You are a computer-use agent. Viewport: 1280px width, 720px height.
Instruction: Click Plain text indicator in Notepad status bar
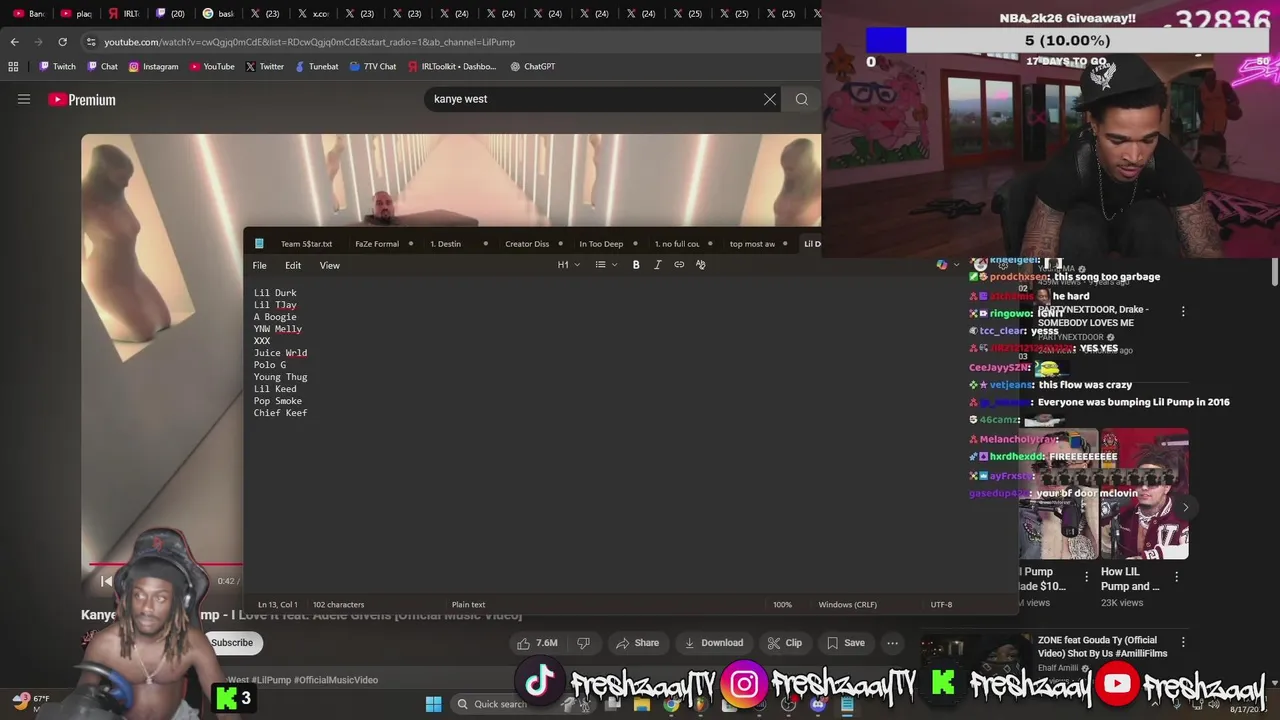pyautogui.click(x=468, y=605)
